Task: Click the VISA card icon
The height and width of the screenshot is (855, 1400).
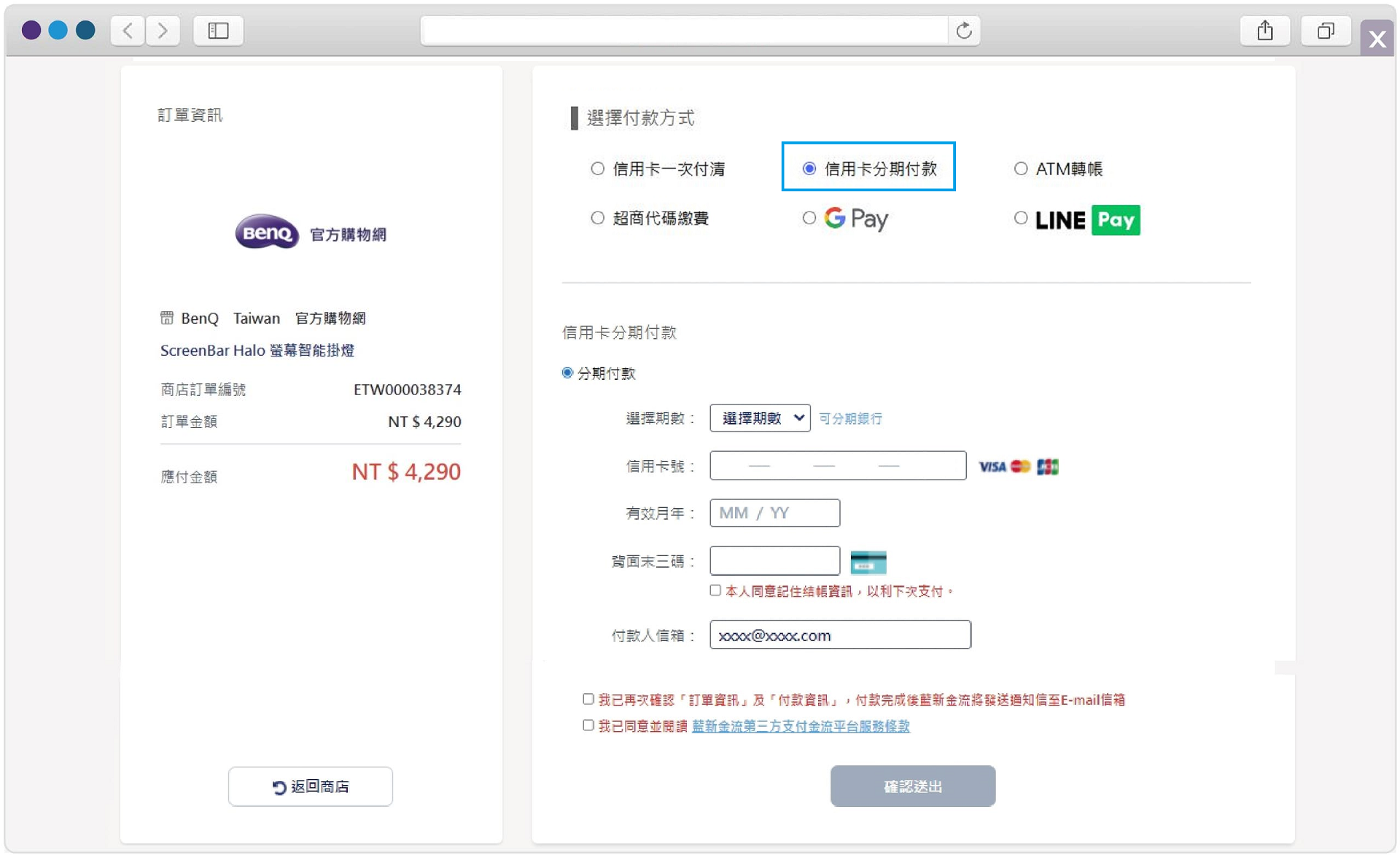Action: tap(992, 466)
